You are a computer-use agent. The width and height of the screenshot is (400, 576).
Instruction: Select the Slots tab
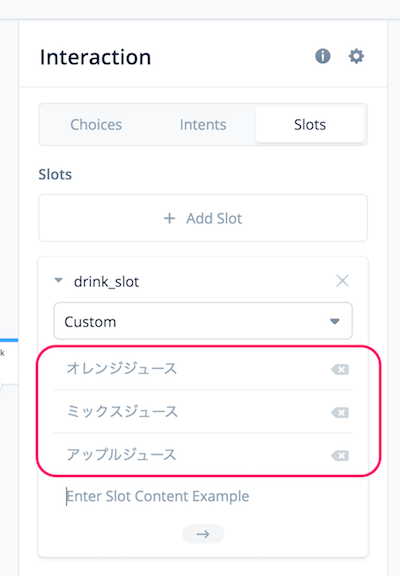(310, 125)
